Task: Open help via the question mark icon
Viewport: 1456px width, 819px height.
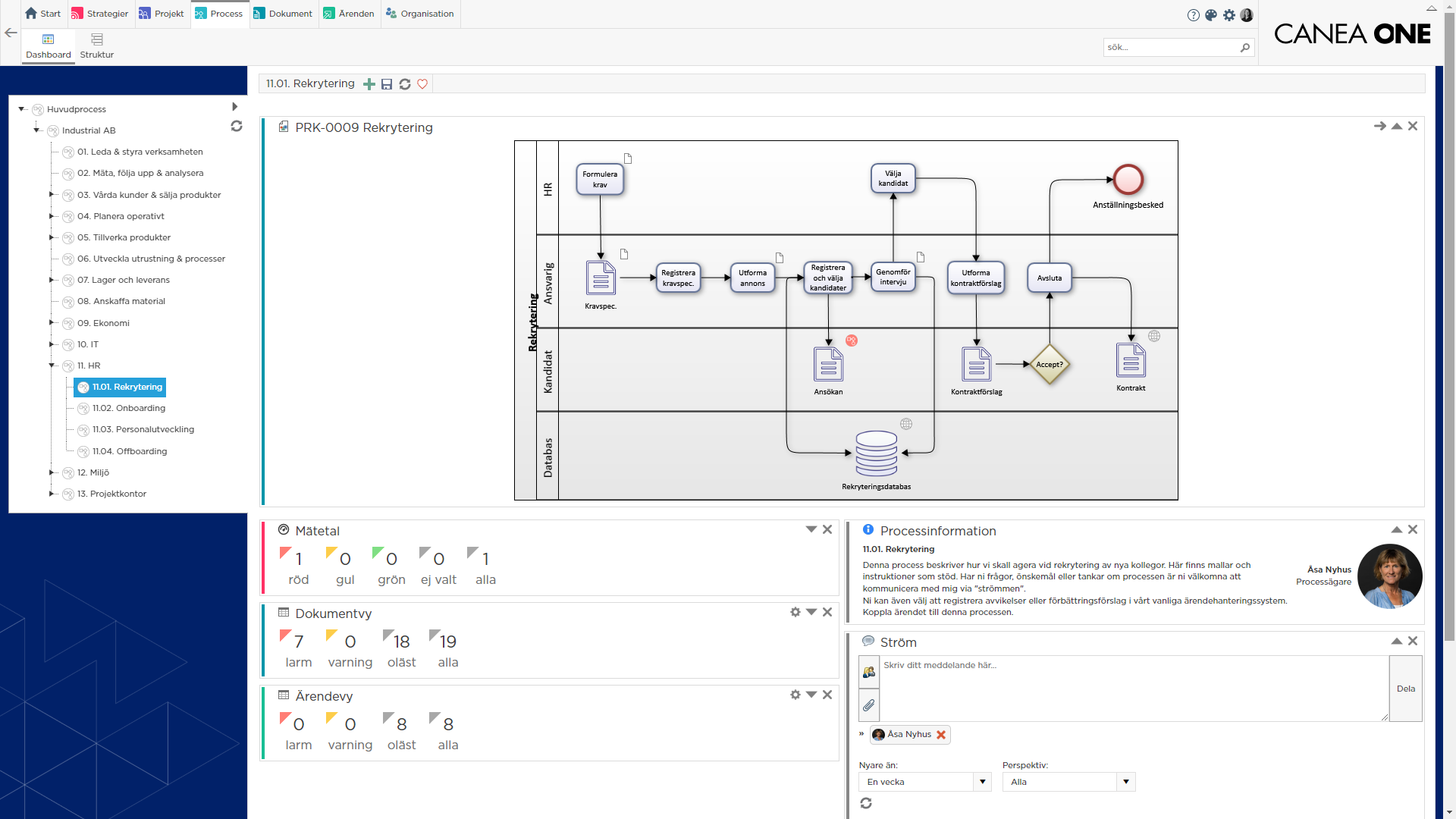Action: click(1192, 14)
